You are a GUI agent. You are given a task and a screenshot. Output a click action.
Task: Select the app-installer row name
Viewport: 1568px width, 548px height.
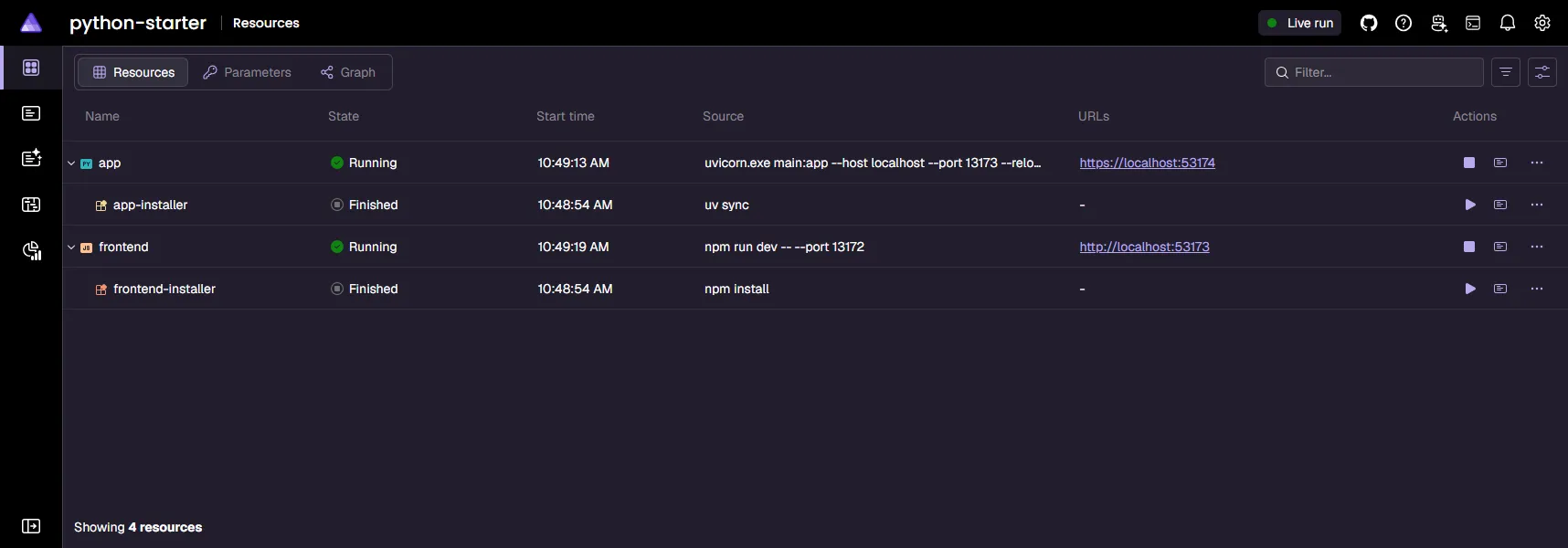coord(150,205)
